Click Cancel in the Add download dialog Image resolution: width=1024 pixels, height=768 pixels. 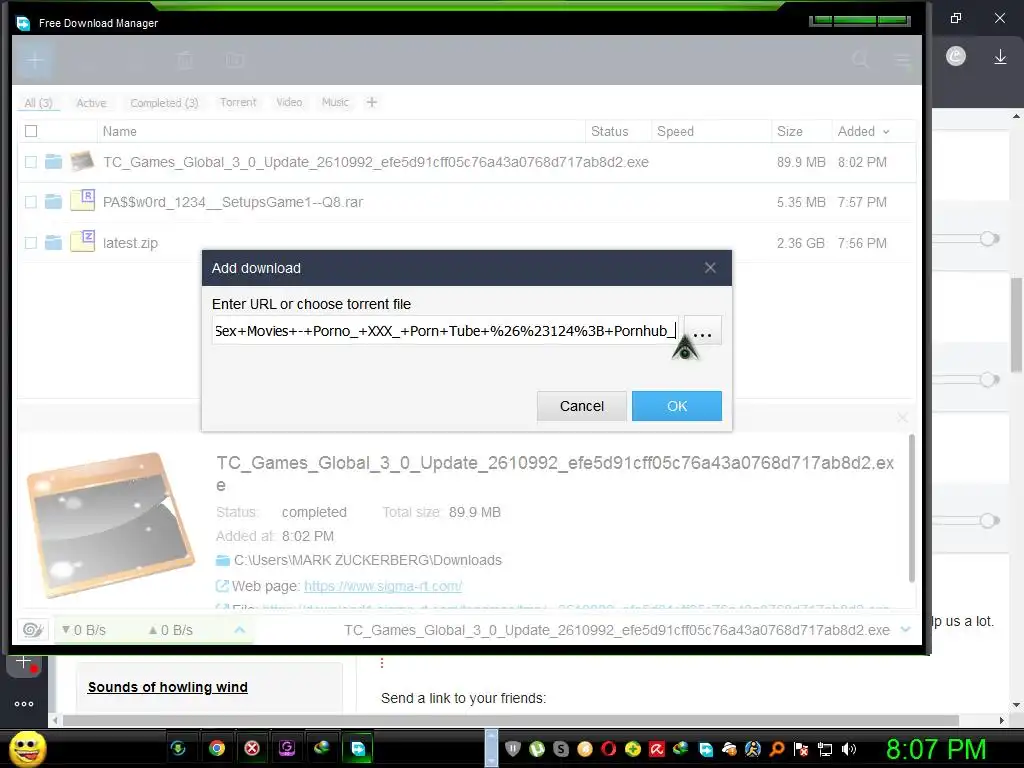pos(582,406)
